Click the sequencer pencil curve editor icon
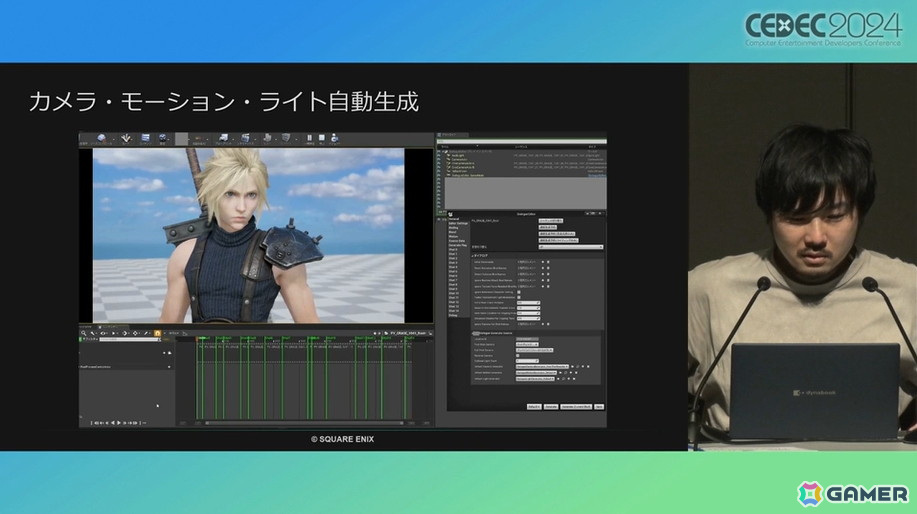The image size is (917, 514). tap(147, 333)
